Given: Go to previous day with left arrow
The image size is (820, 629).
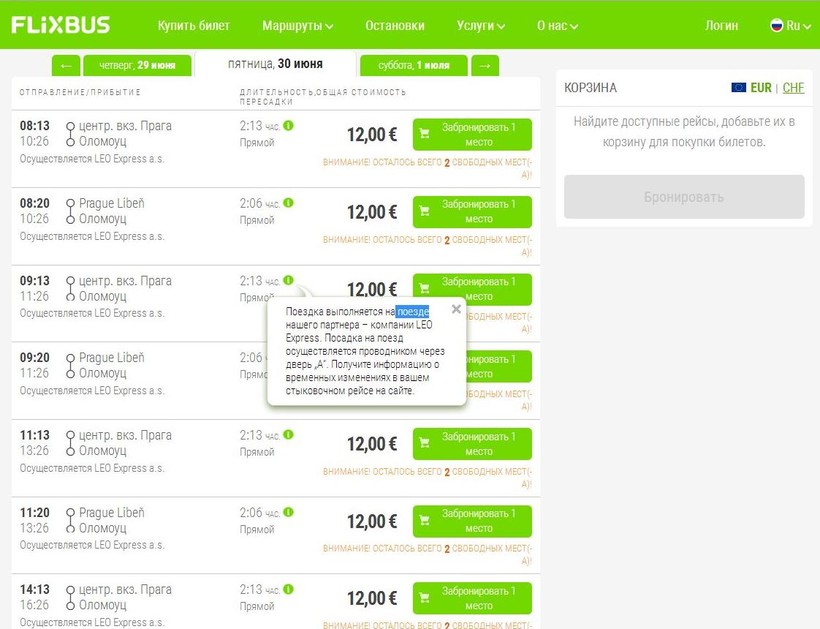Looking at the screenshot, I should [x=66, y=65].
